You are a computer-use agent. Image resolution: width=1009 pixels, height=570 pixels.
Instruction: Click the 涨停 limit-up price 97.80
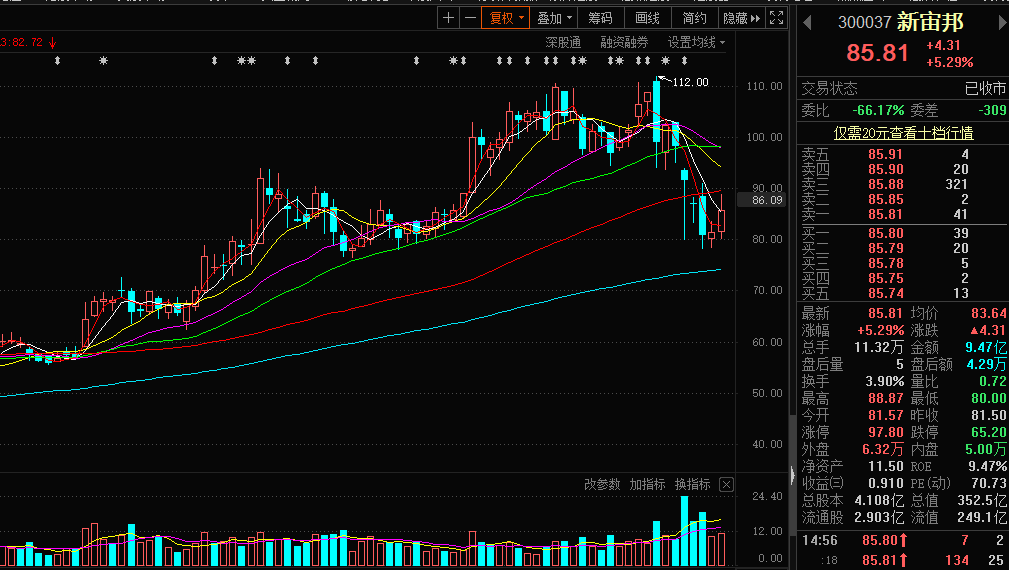886,432
